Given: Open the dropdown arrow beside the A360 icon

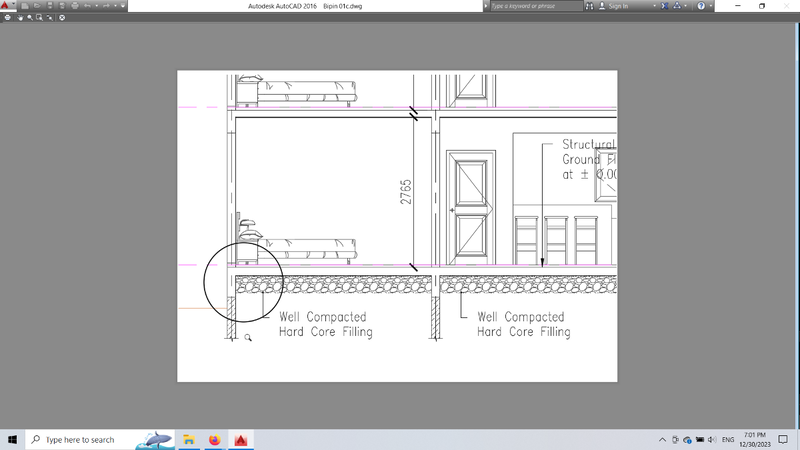Looking at the screenshot, I should pyautogui.click(x=685, y=6).
